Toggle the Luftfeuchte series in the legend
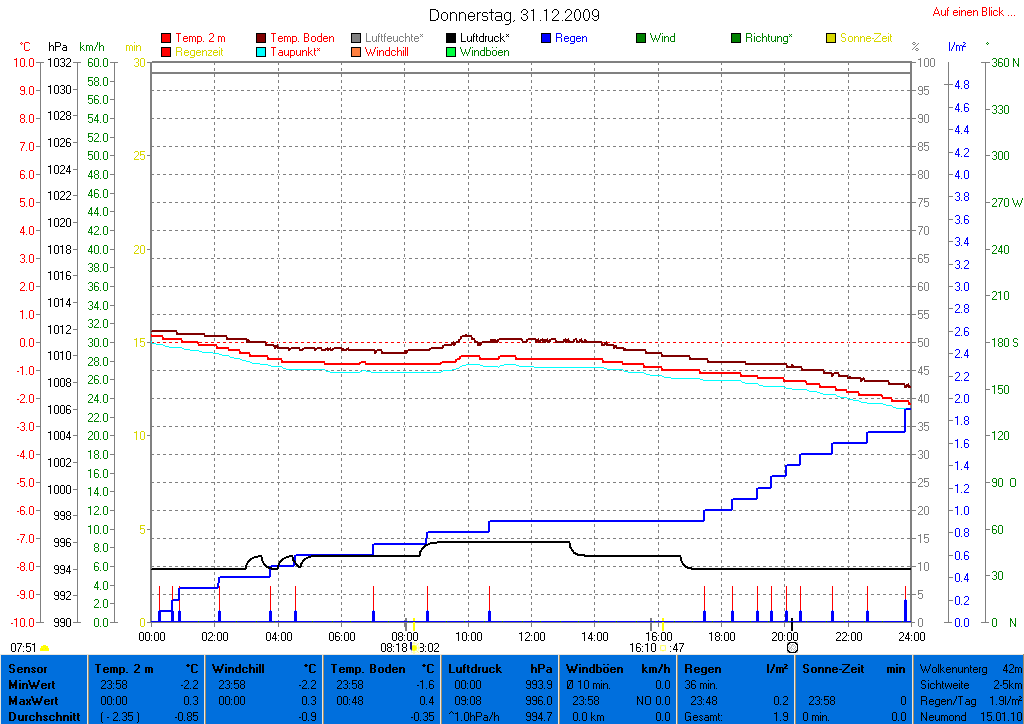Screen dimensions: 1024x724 pos(393,38)
